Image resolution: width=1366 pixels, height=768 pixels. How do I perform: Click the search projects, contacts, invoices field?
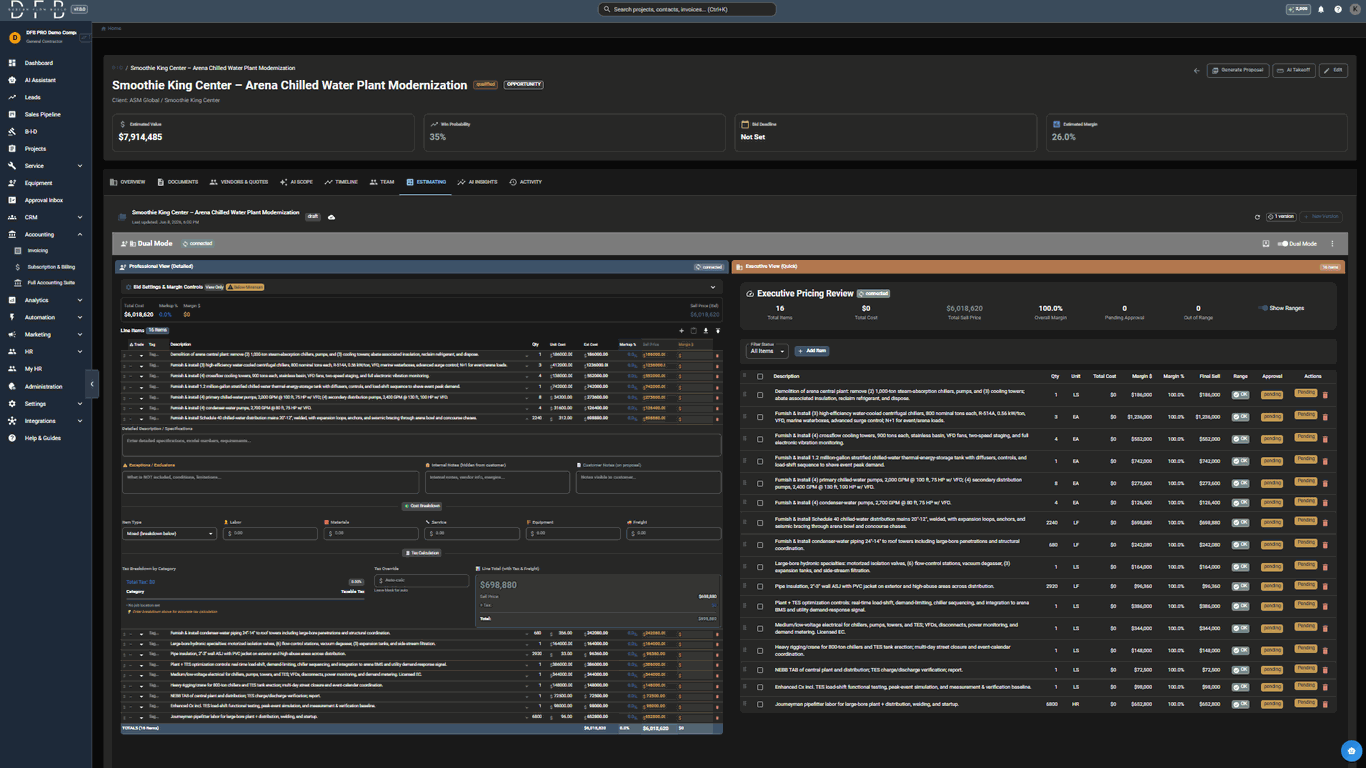tap(687, 9)
